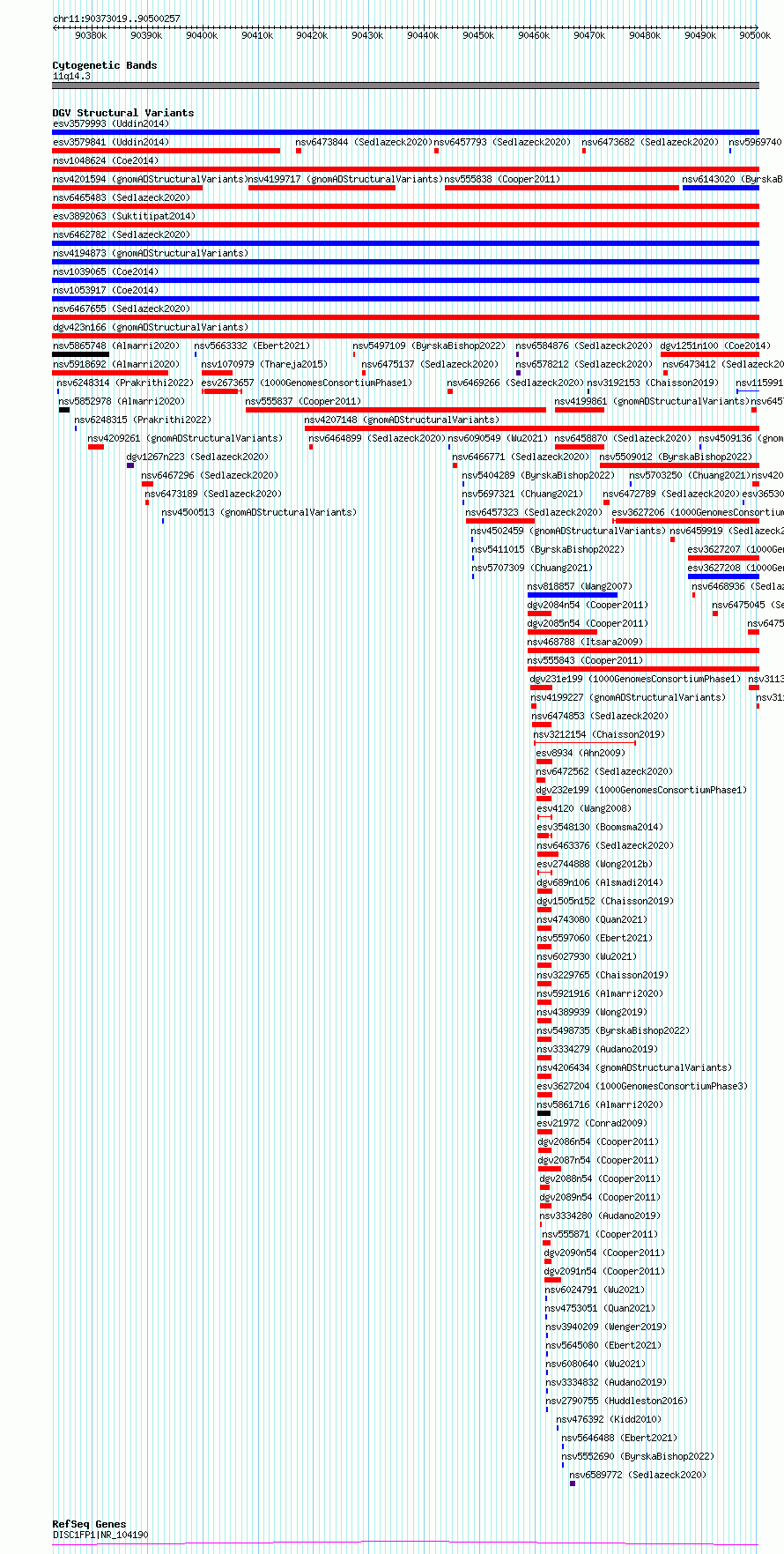The height and width of the screenshot is (1554, 784).
Task: Click the esv3579993 (Uddin2014) variant label
Action: pyautogui.click(x=110, y=123)
